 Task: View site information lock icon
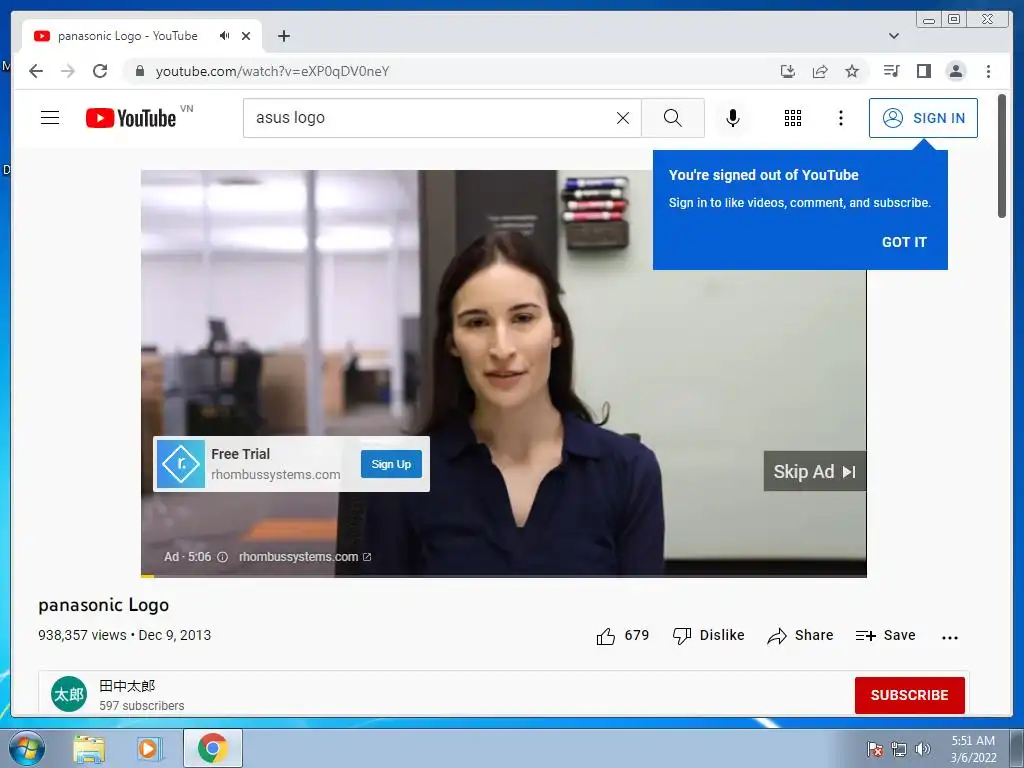[139, 71]
